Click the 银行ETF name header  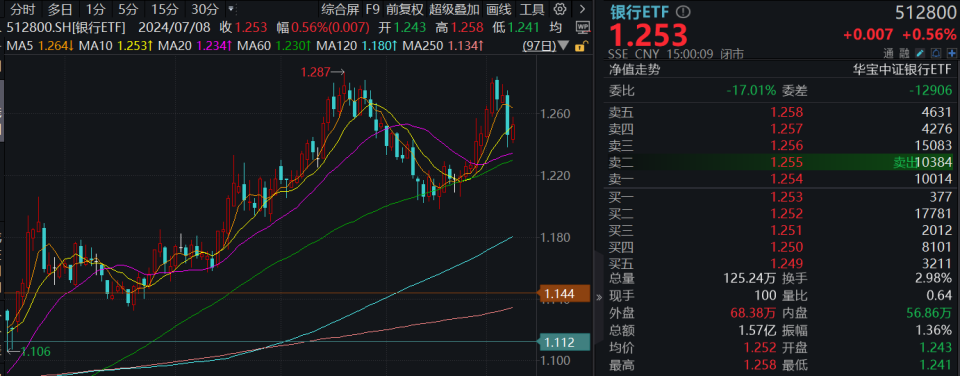(x=640, y=12)
